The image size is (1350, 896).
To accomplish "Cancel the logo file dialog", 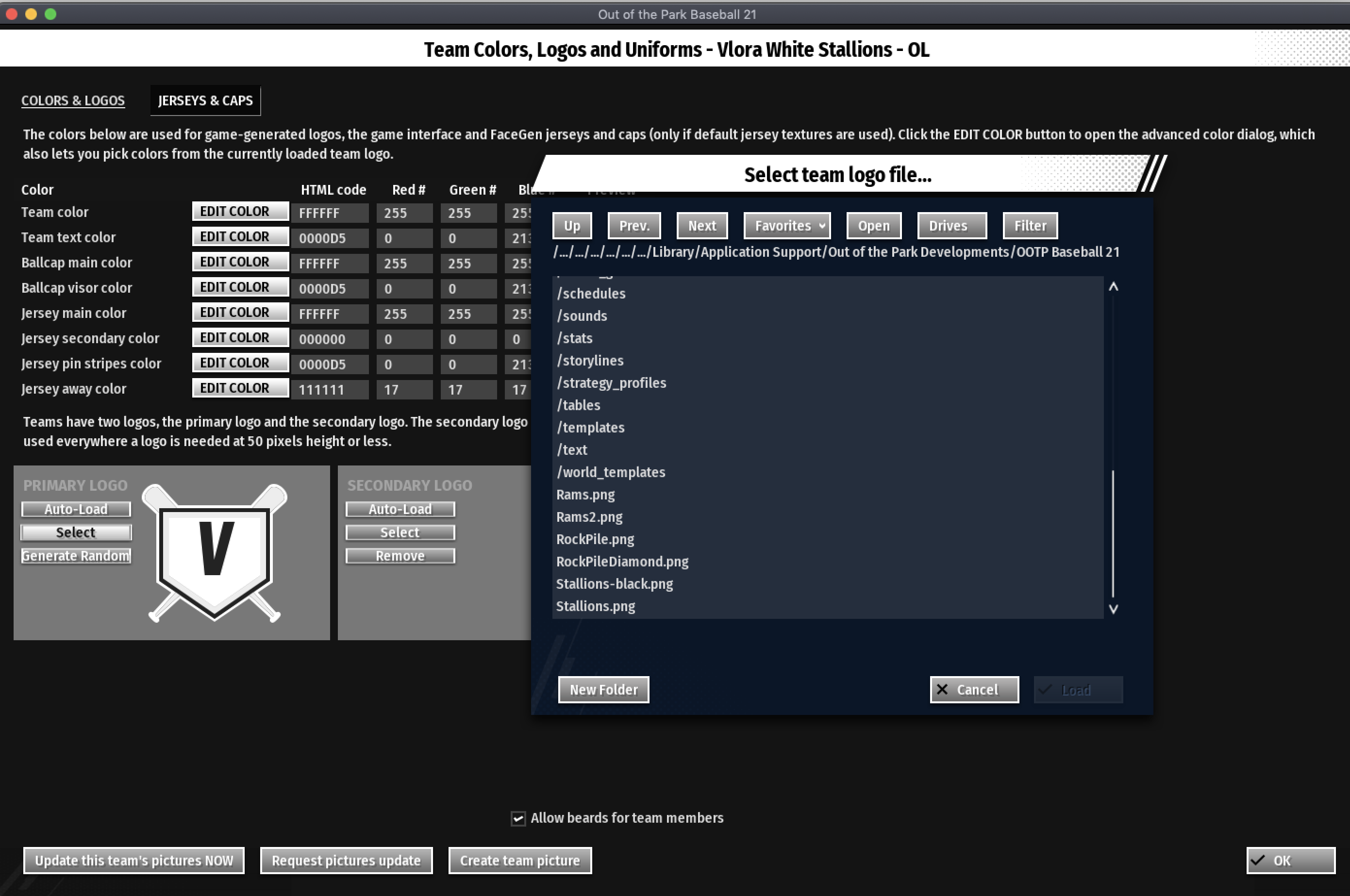I will pyautogui.click(x=973, y=690).
